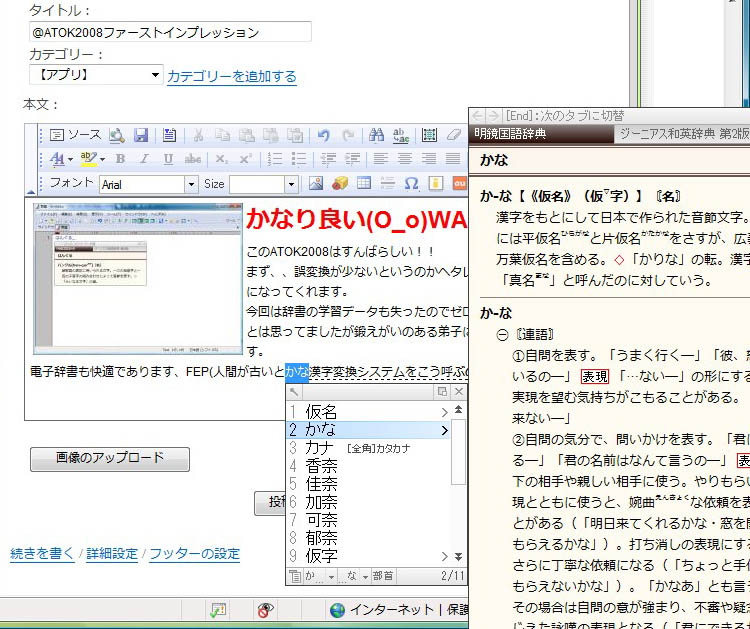Click the copy icon in the toolbar
Screen dimensions: 750x629
(222, 135)
